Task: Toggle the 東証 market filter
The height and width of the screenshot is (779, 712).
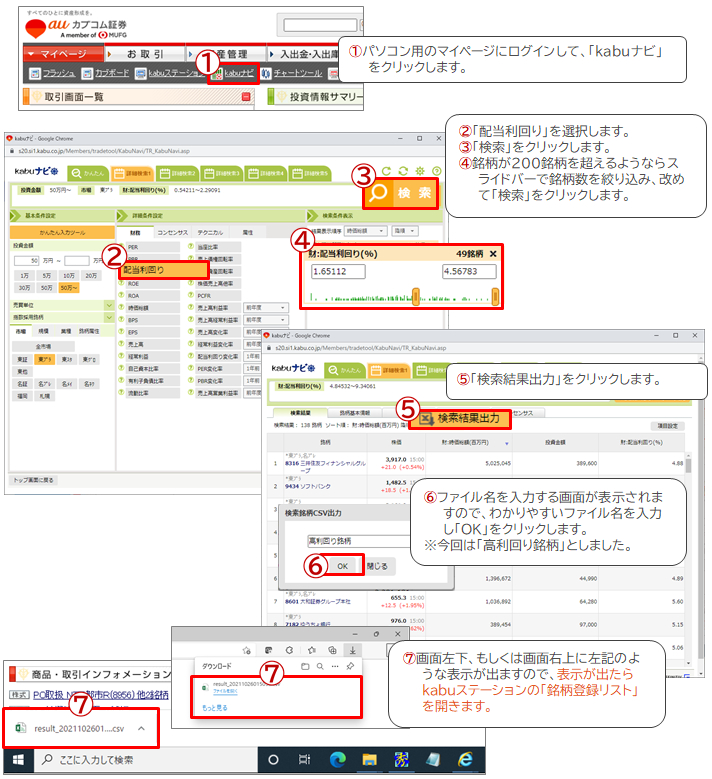Action: (22, 359)
